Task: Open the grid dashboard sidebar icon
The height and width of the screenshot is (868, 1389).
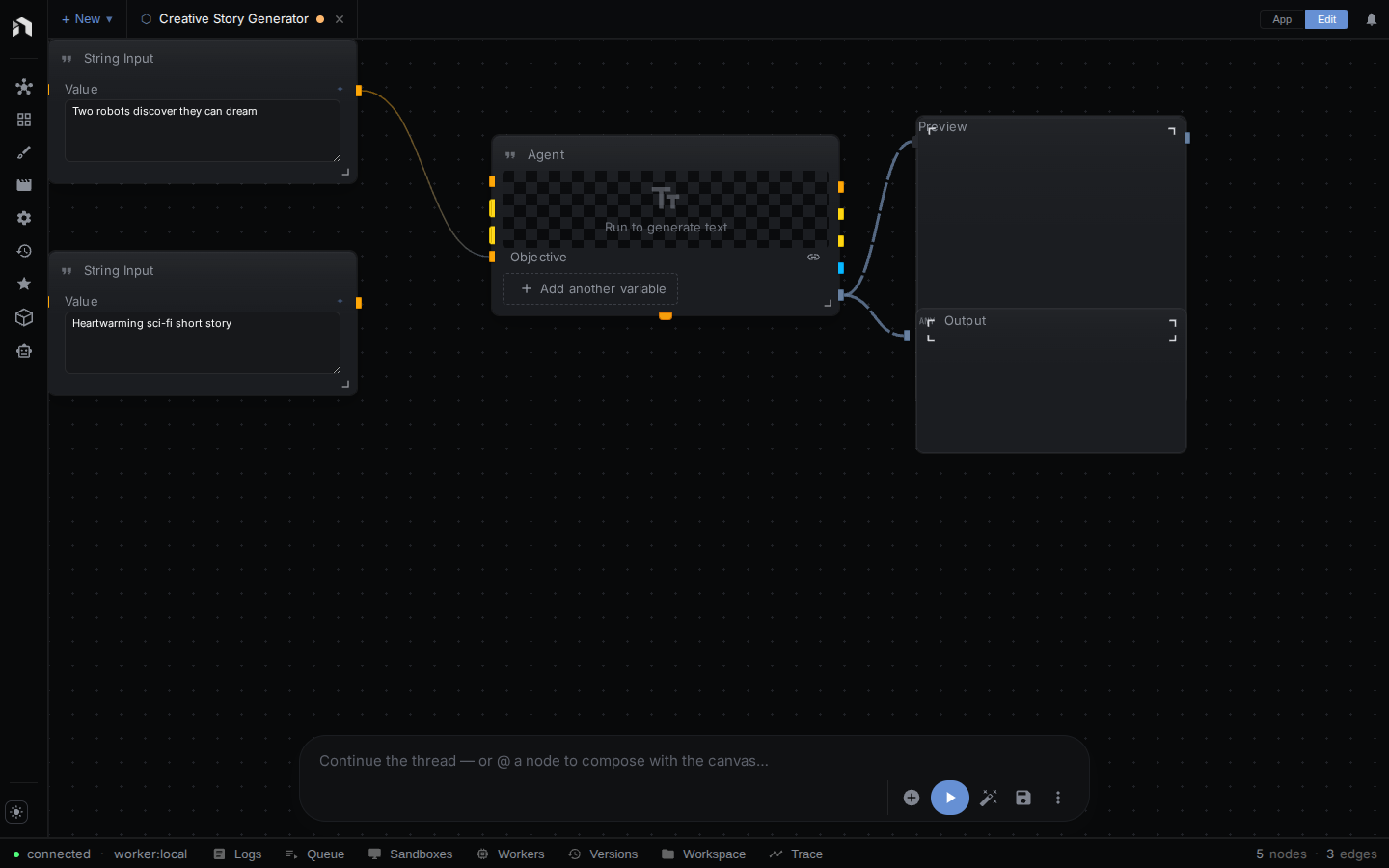Action: pos(24,120)
